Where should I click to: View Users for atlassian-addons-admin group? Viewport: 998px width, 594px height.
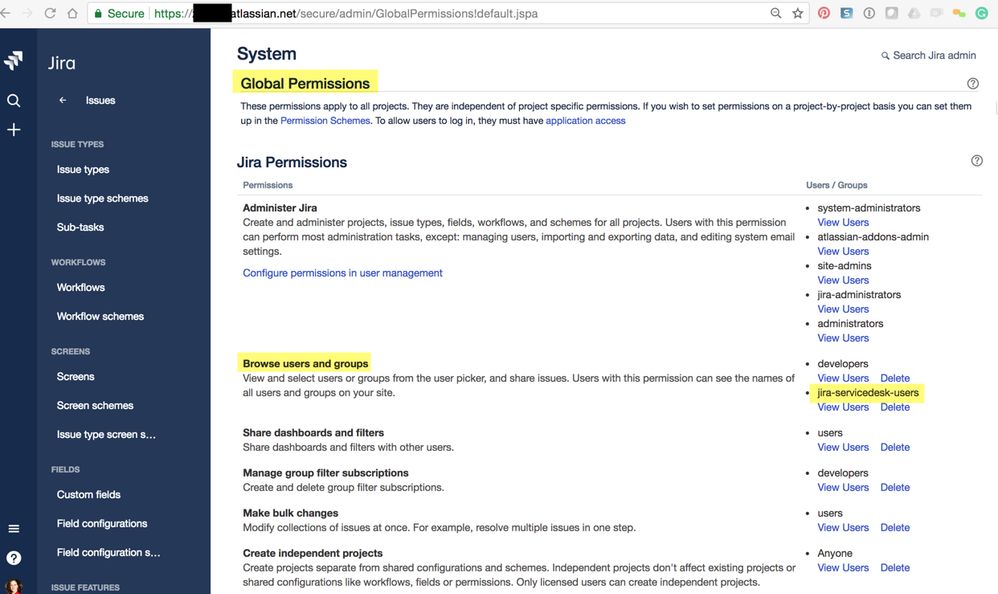[843, 251]
